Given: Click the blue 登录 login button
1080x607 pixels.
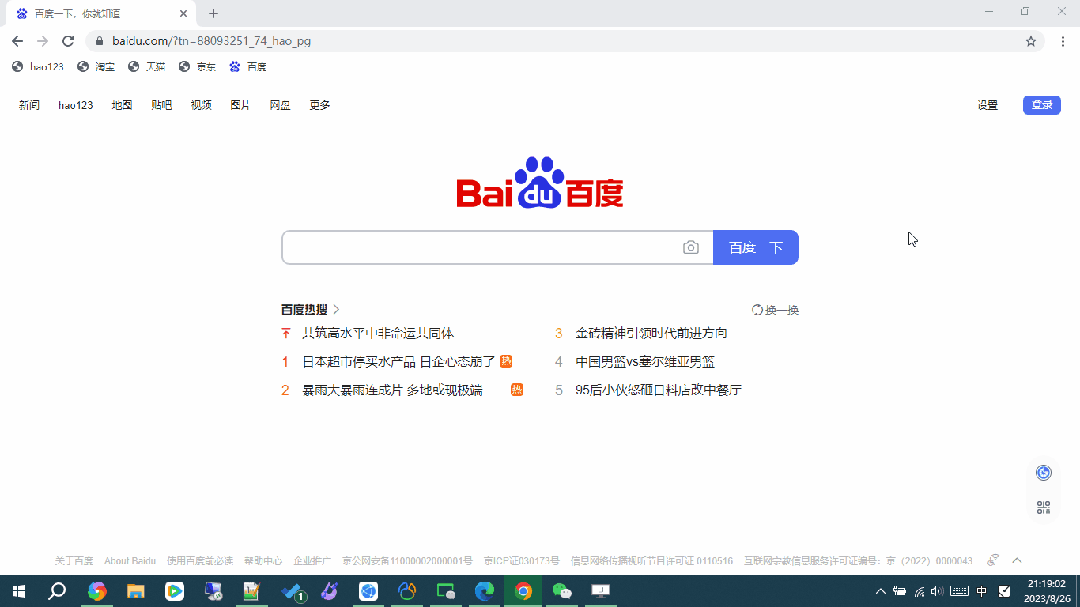Looking at the screenshot, I should pos(1041,105).
